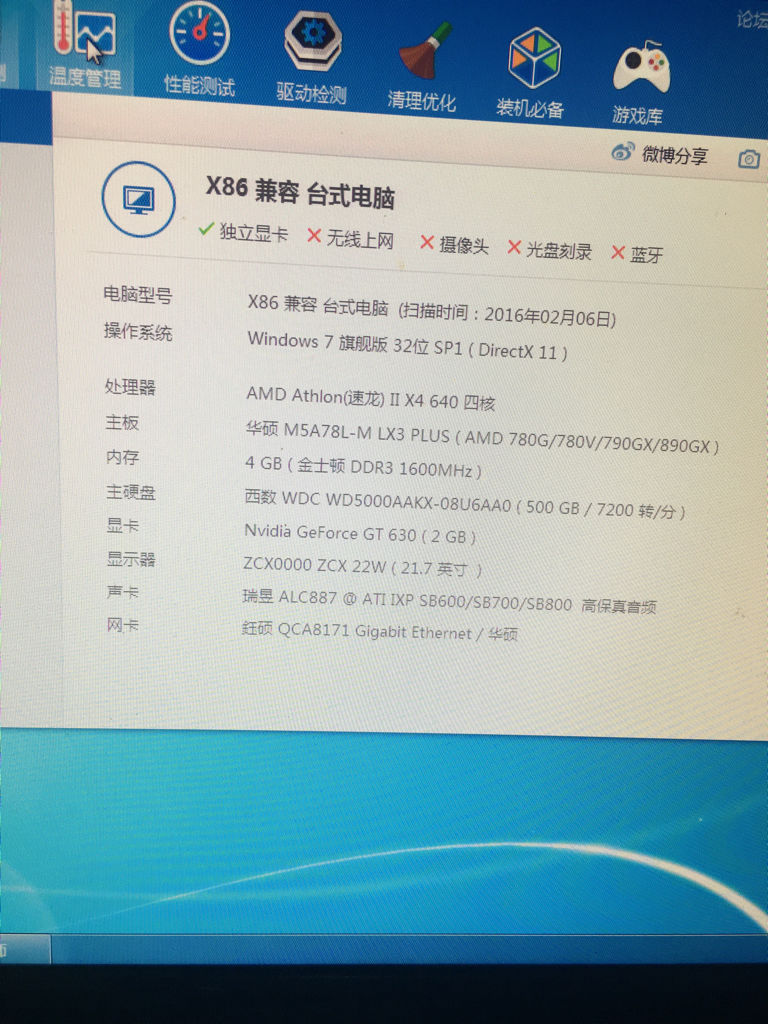The height and width of the screenshot is (1024, 768).
Task: Click the 独立显卡 feature label
Action: (253, 232)
